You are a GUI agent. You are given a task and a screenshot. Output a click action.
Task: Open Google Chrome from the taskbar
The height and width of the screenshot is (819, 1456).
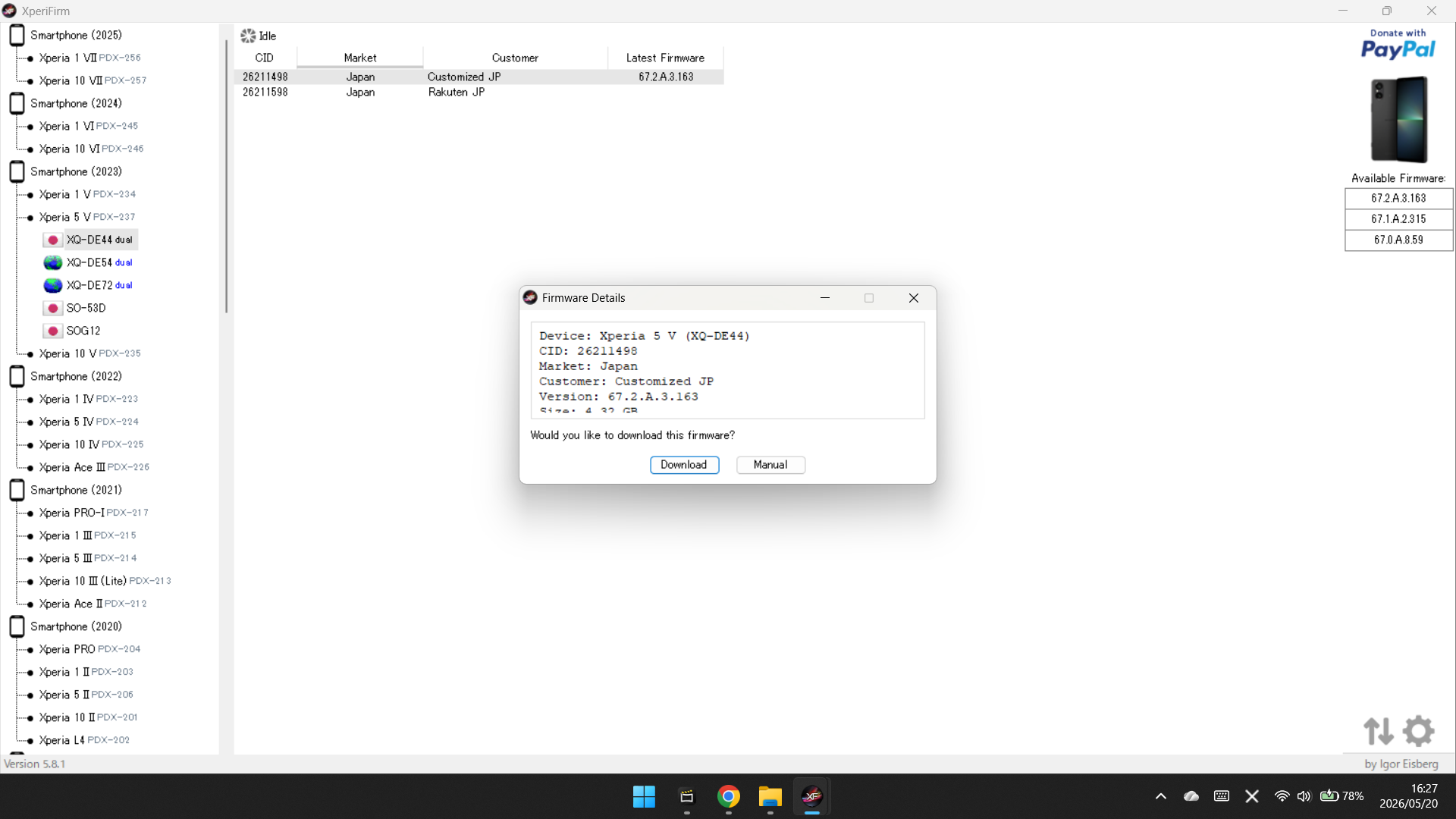tap(729, 796)
